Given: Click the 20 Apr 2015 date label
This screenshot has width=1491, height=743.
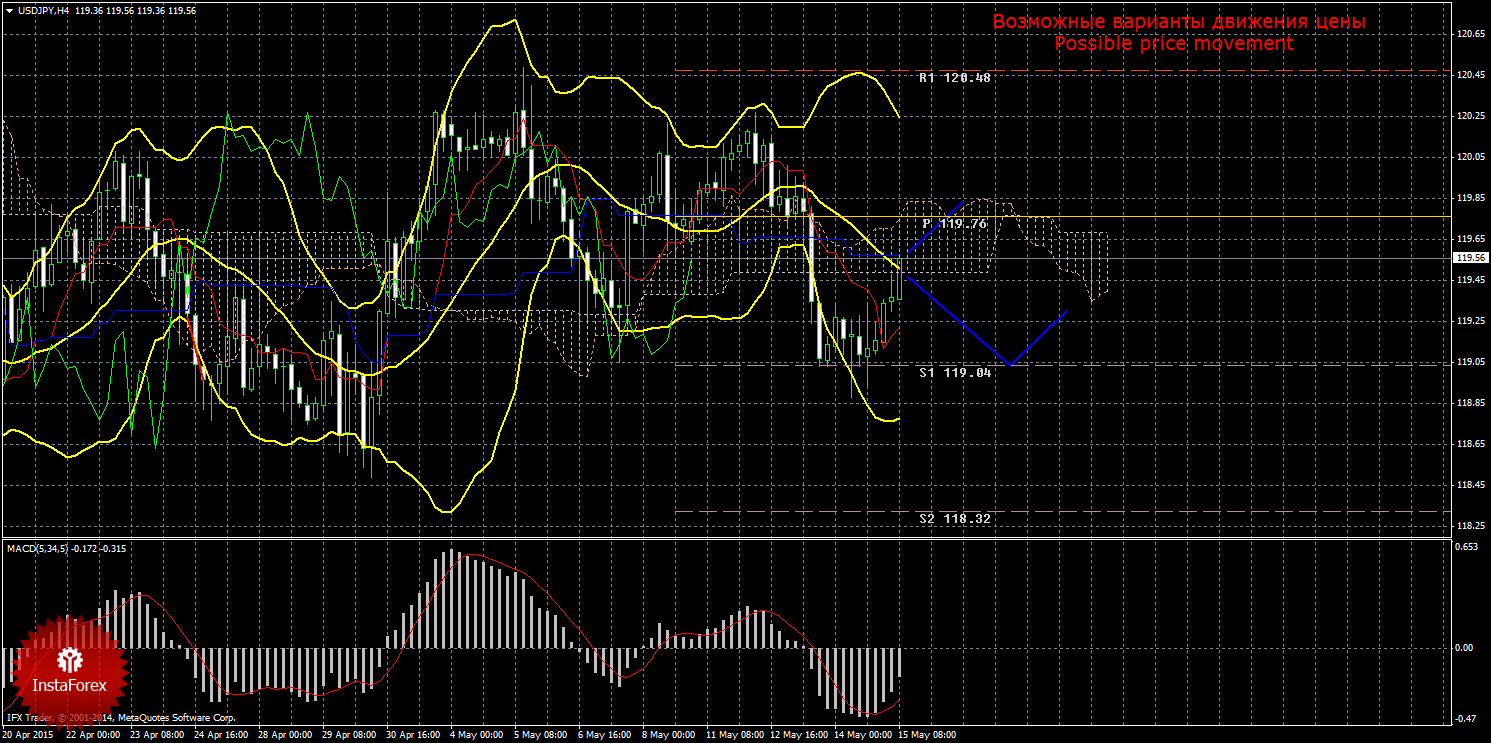Looking at the screenshot, I should click(27, 735).
